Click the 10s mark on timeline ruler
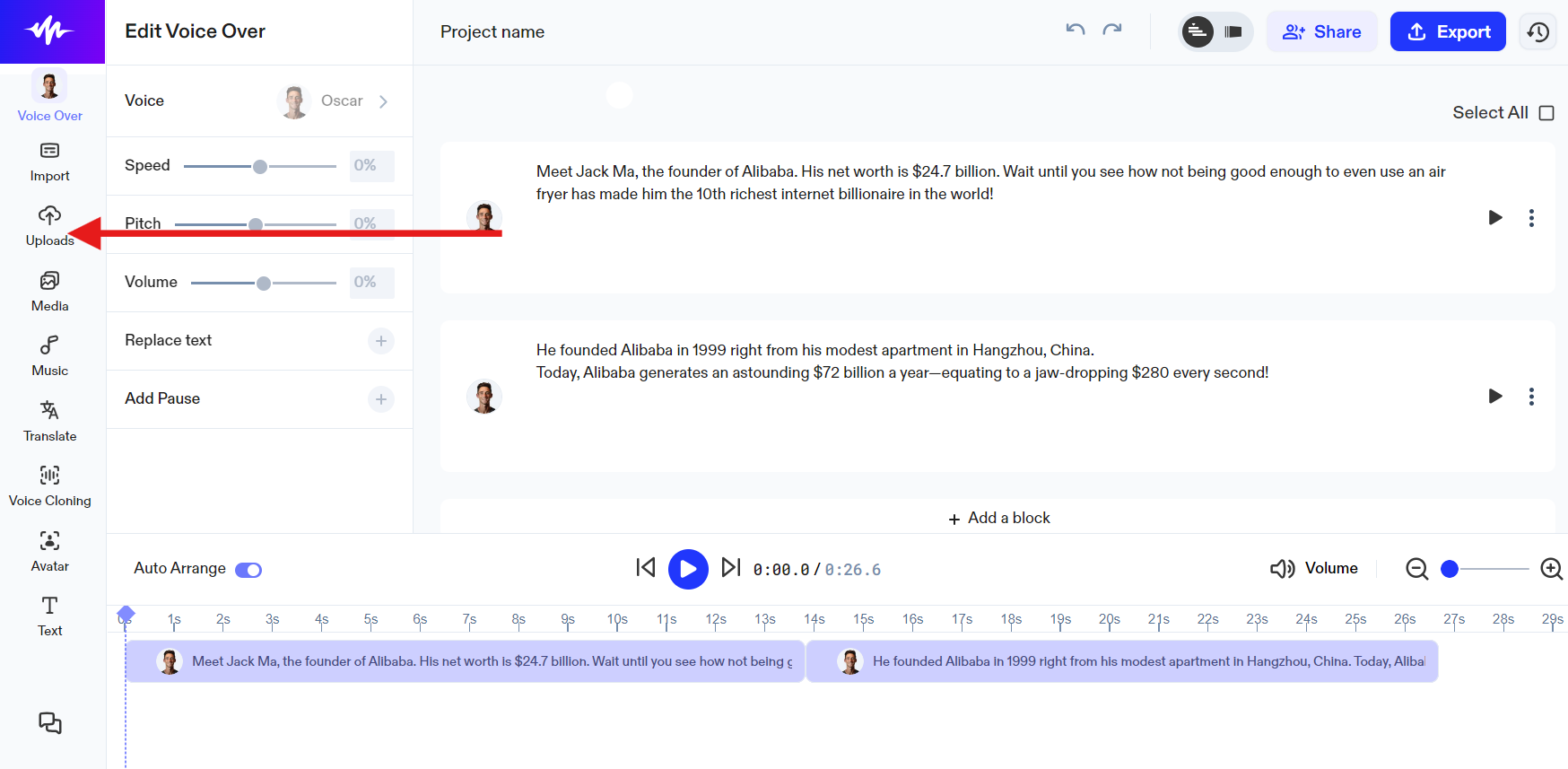The width and height of the screenshot is (1568, 769). pos(617,619)
